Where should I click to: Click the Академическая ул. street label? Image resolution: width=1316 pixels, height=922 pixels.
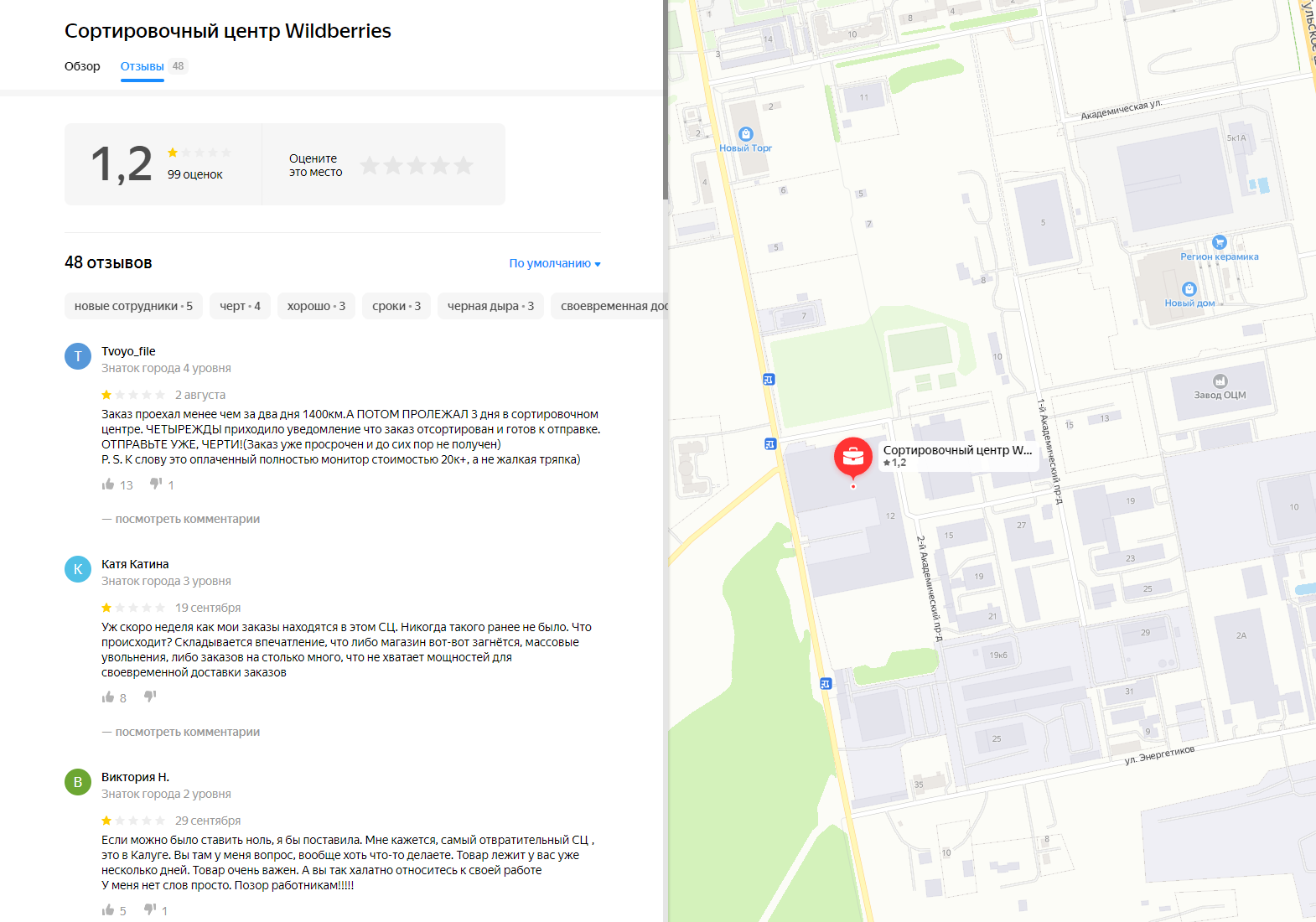pyautogui.click(x=1122, y=110)
